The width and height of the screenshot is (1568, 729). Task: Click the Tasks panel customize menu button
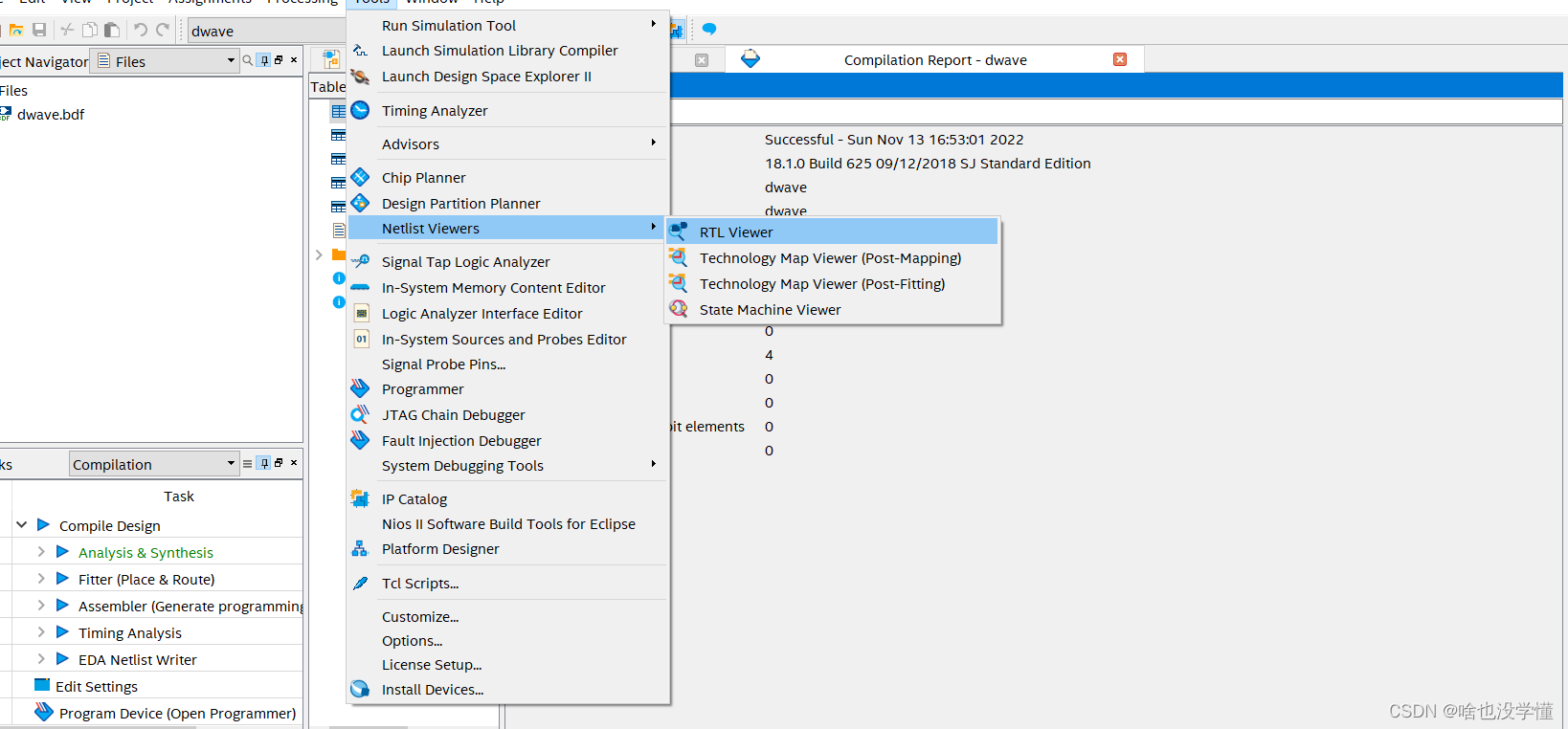pyautogui.click(x=247, y=464)
